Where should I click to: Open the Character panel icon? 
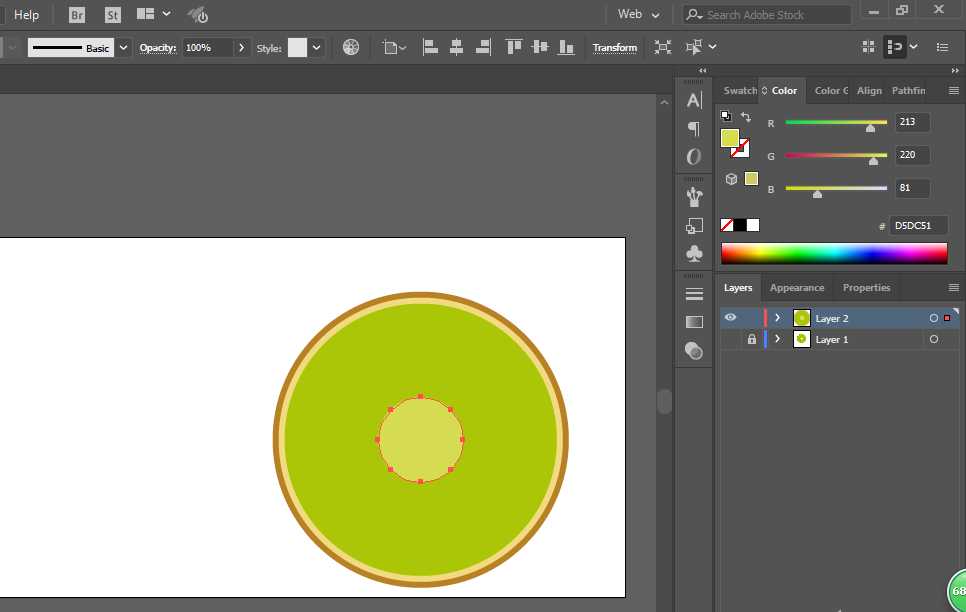694,100
